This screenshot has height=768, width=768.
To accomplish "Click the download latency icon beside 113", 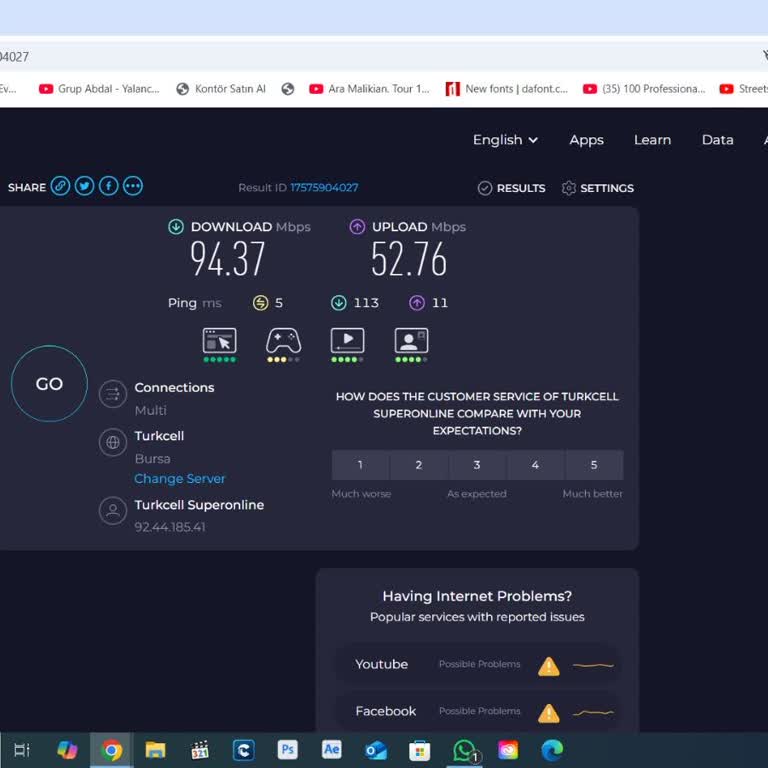I will (338, 303).
